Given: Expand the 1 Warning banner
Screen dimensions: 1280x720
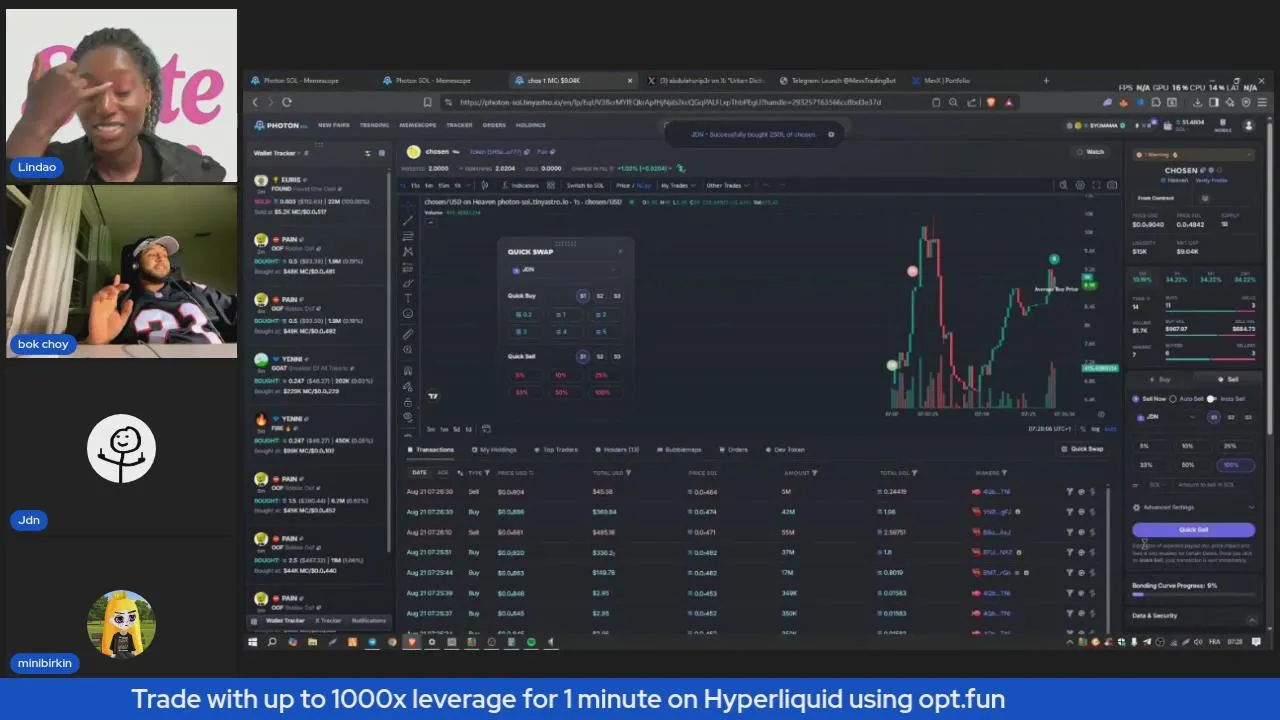Looking at the screenshot, I should pyautogui.click(x=1194, y=155).
